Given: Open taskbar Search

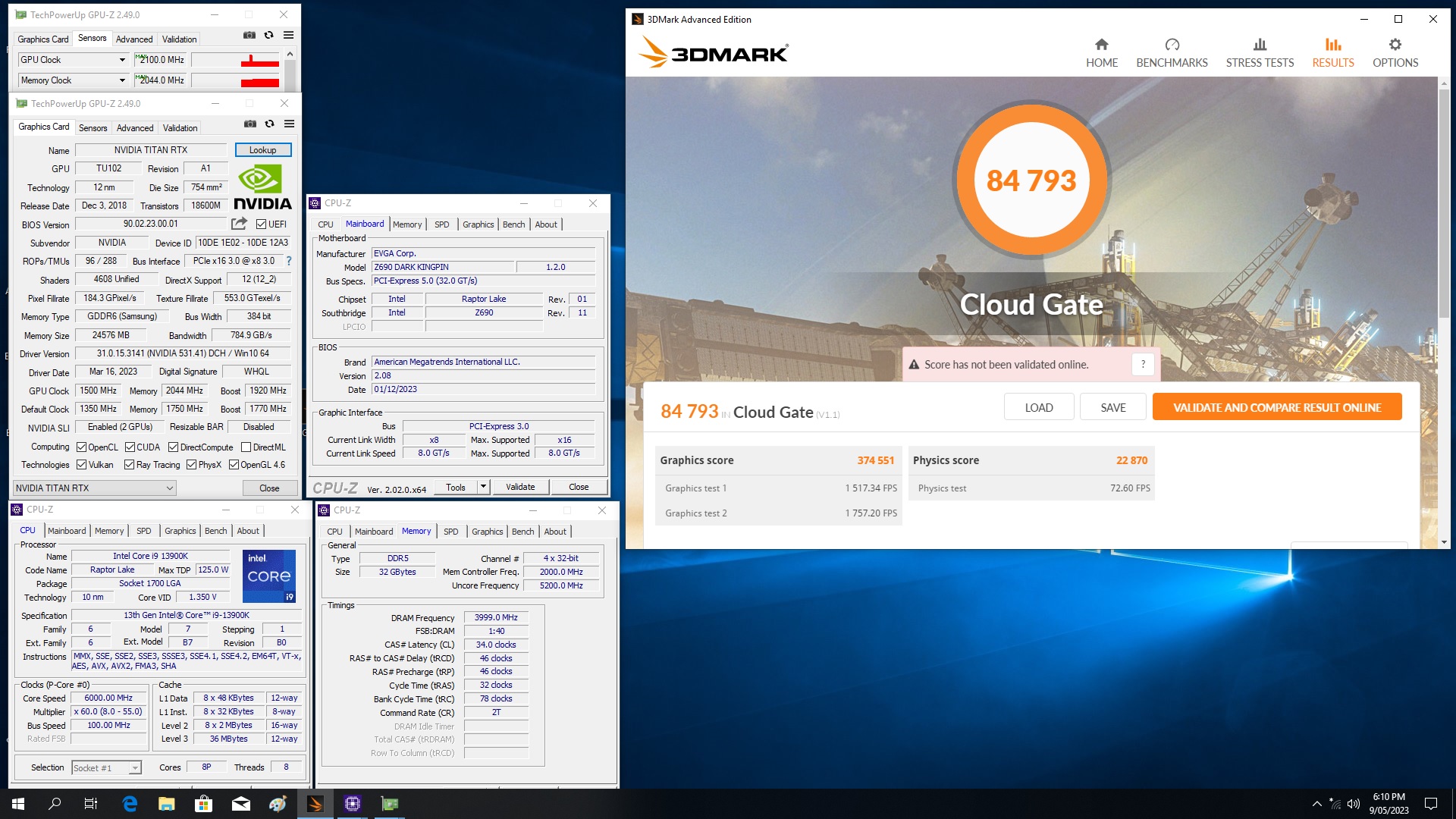Looking at the screenshot, I should click(55, 804).
